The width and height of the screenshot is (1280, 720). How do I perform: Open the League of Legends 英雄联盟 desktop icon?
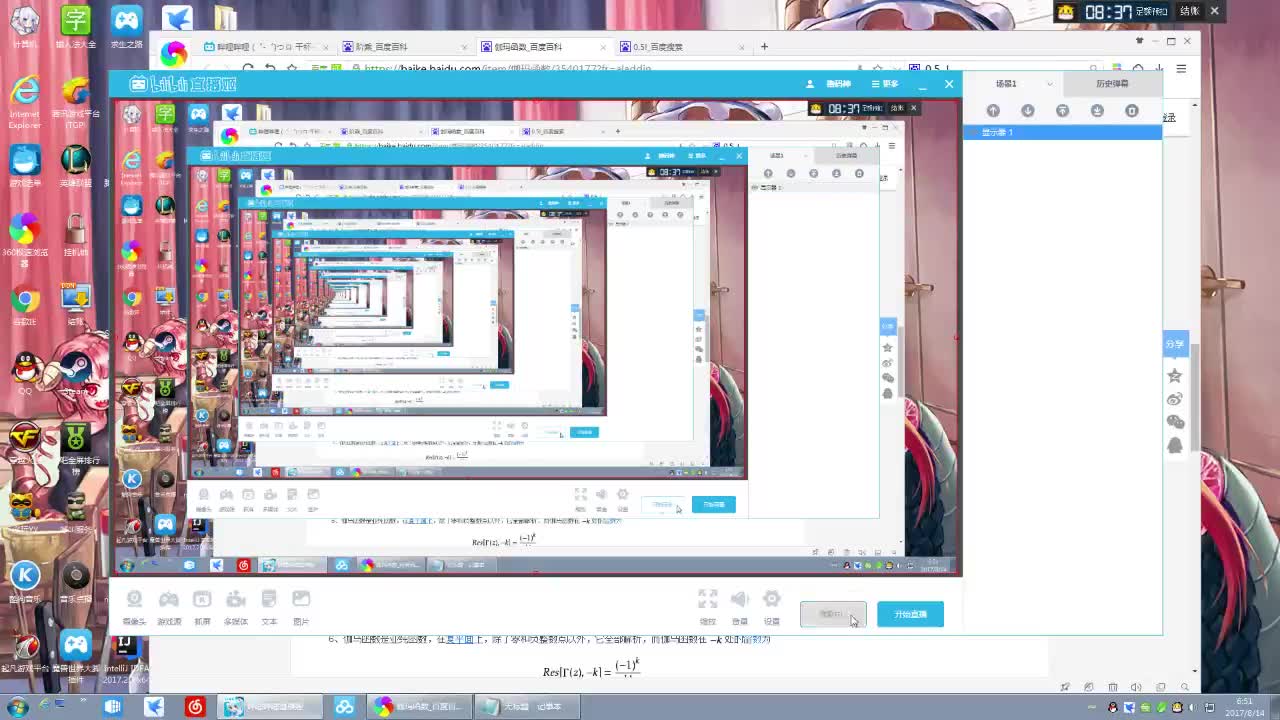(x=76, y=166)
